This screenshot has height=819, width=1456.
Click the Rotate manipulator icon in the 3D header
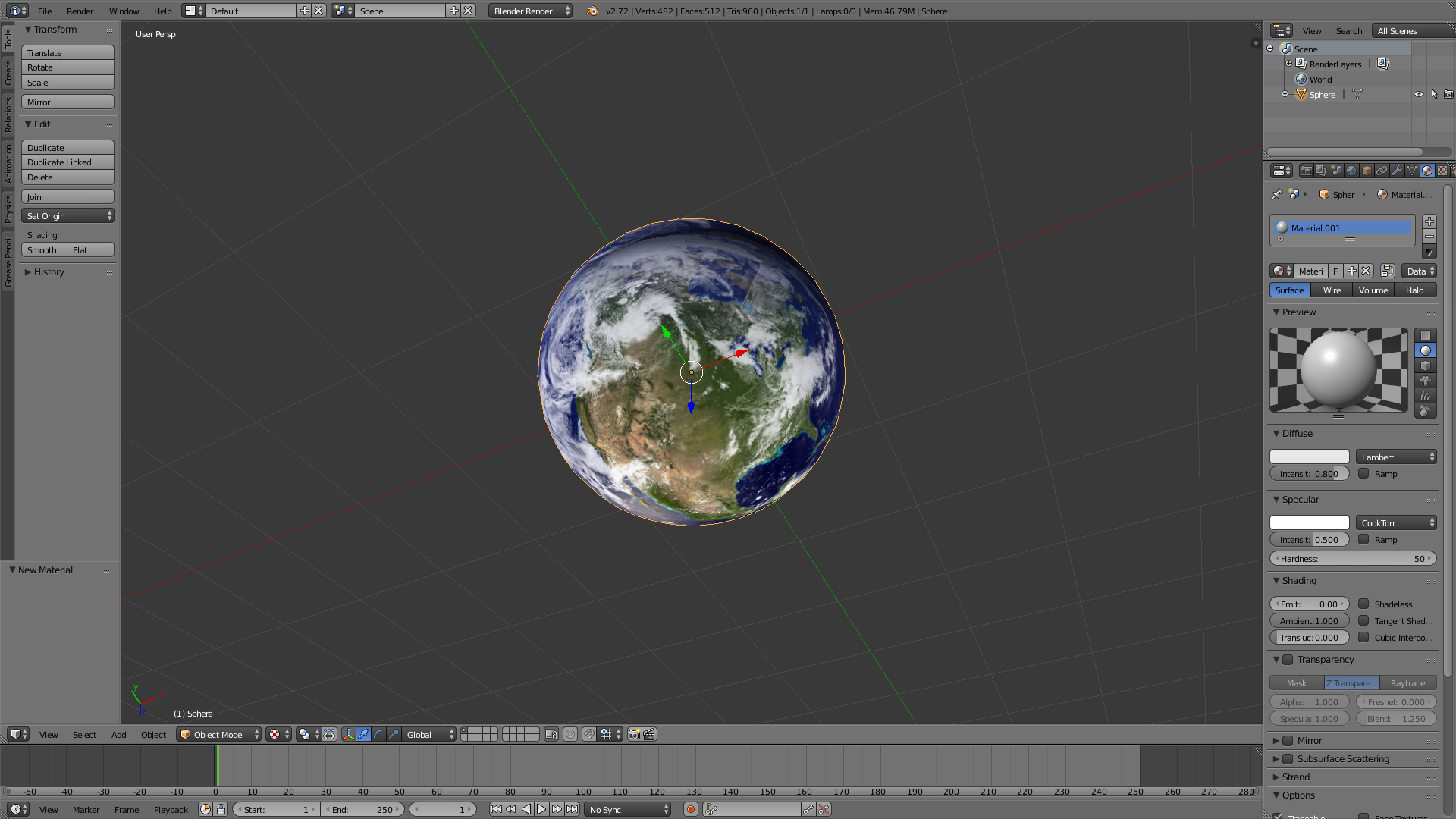378,734
